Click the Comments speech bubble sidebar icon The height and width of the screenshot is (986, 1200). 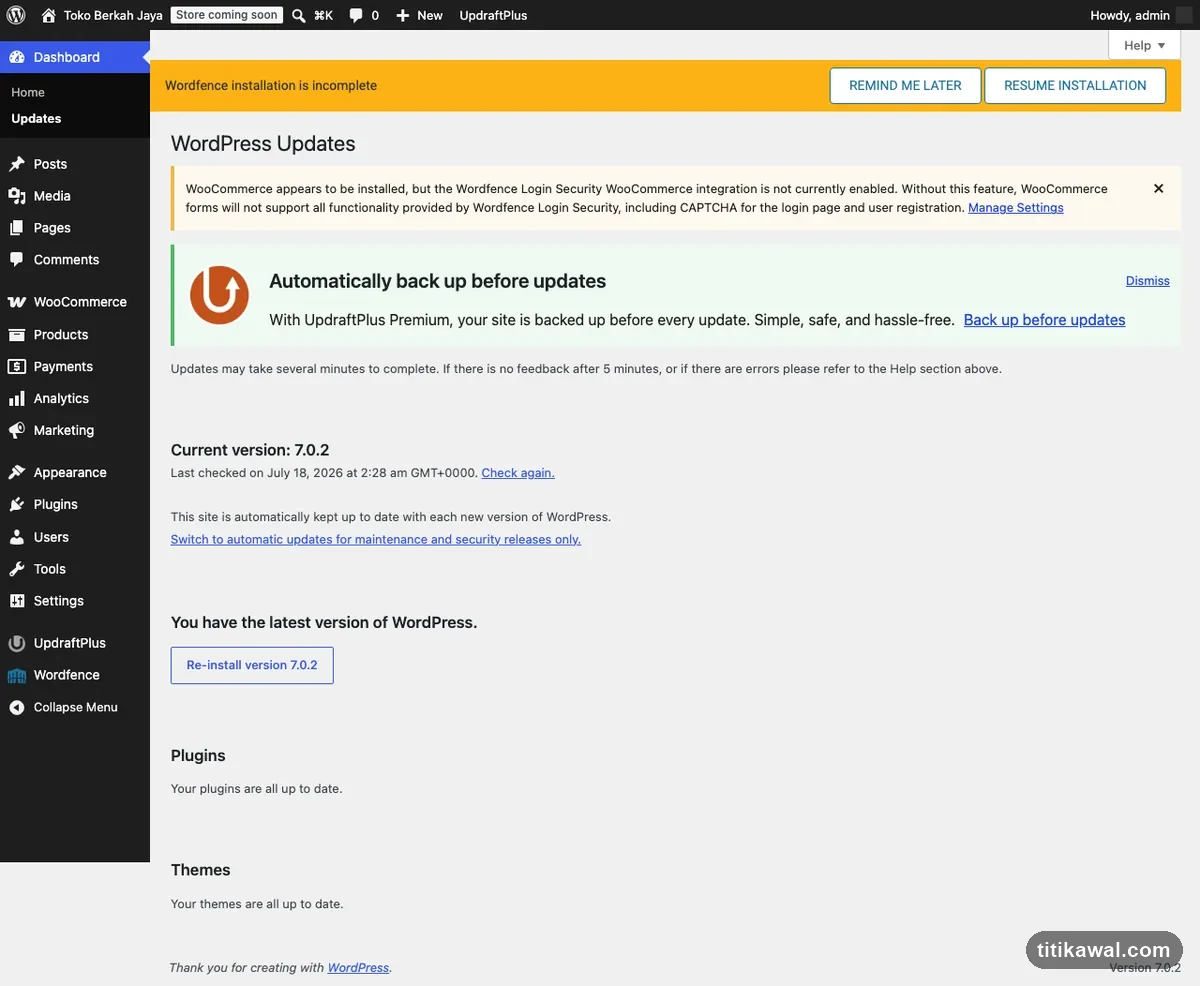tap(17, 259)
